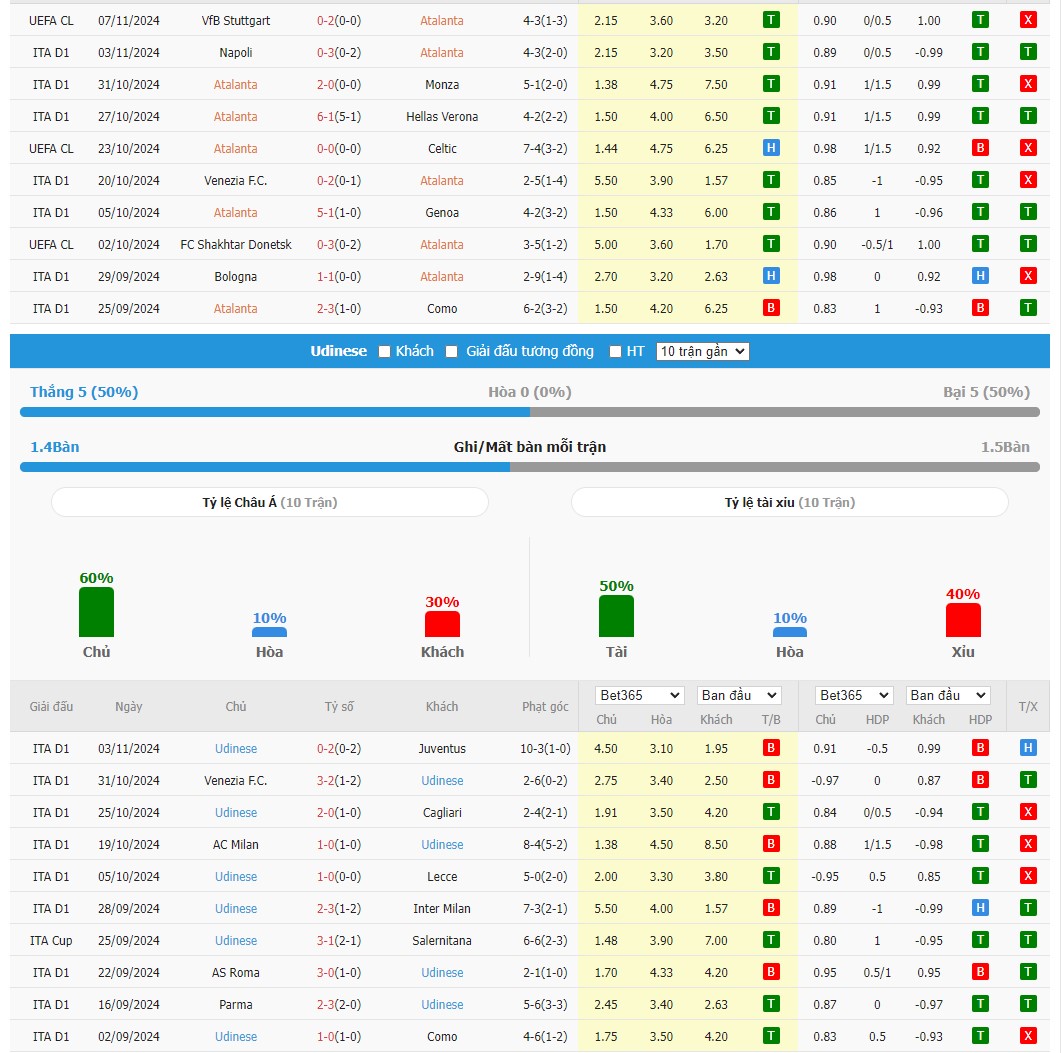1061x1053 pixels.
Task: Click 'ITA Cup' in the Salernitana row
Action: tap(51, 941)
